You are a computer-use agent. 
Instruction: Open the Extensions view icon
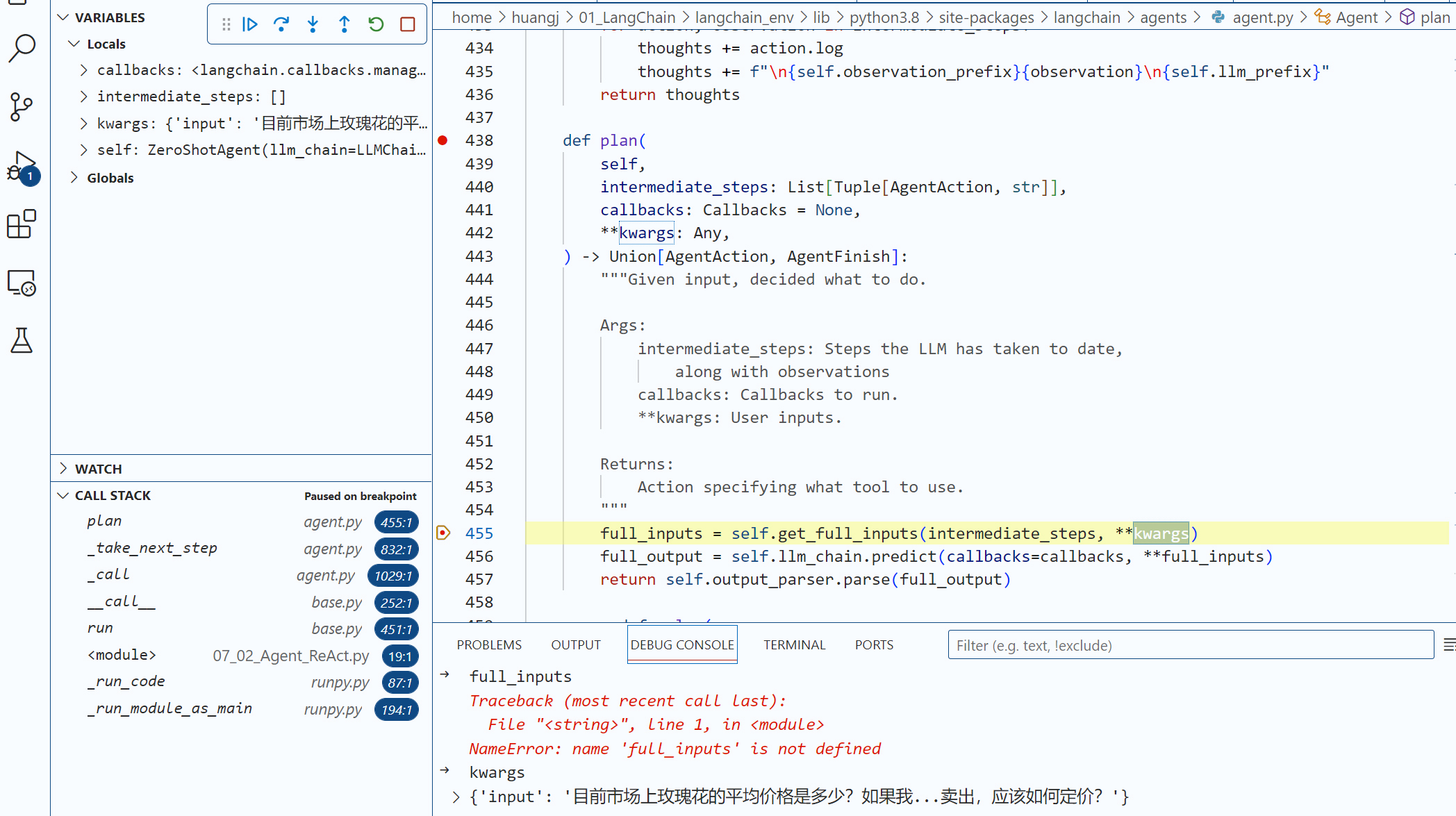click(x=22, y=224)
